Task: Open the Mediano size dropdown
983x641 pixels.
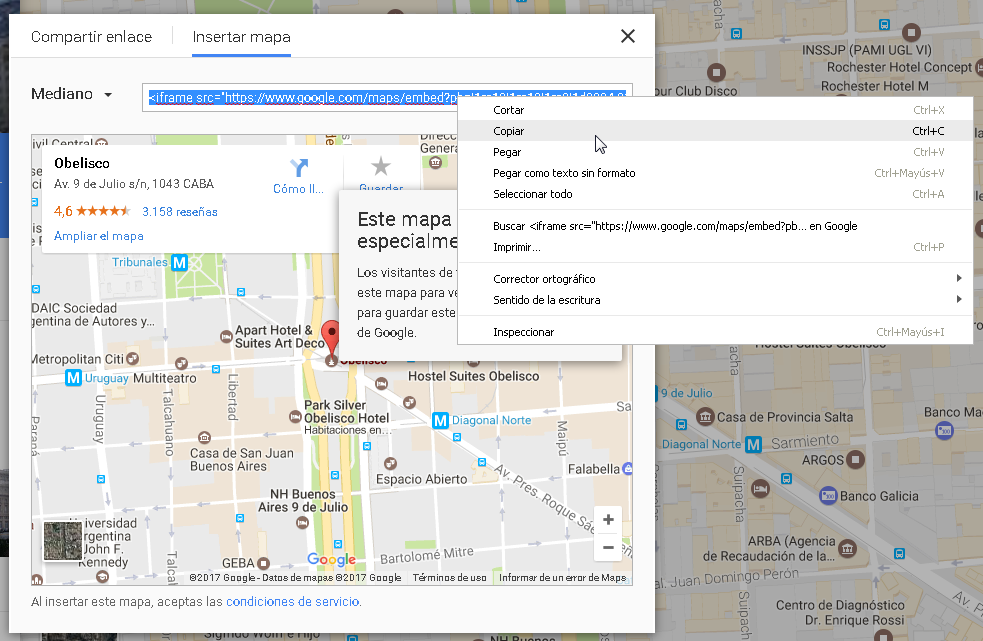Action: (x=71, y=94)
